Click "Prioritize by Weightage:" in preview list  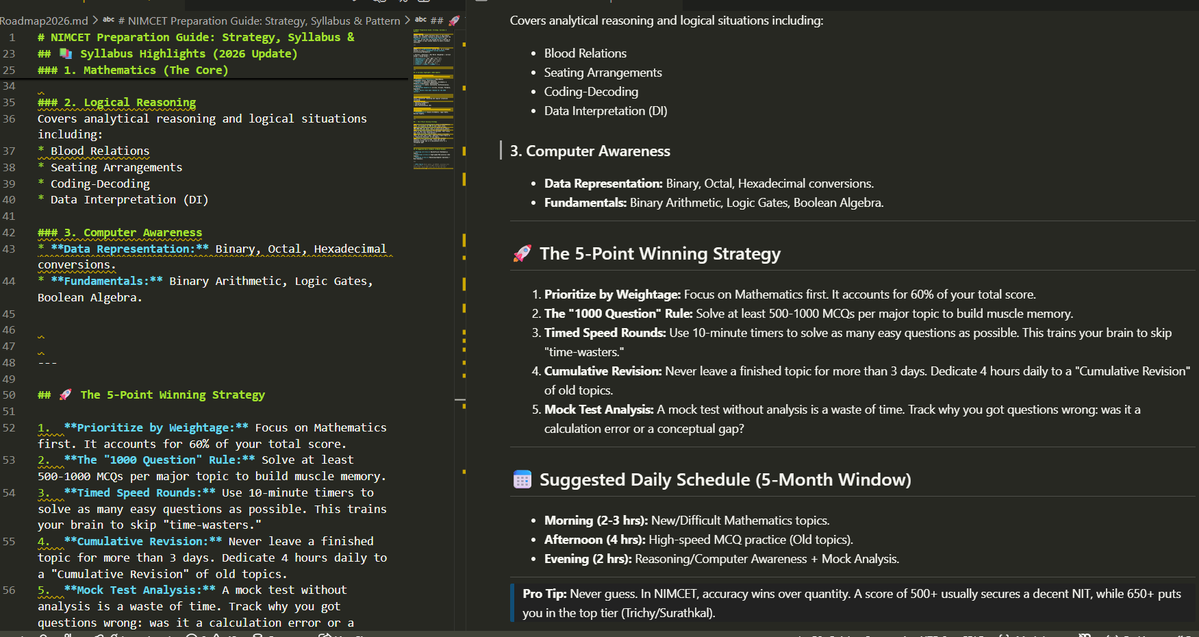(612, 294)
